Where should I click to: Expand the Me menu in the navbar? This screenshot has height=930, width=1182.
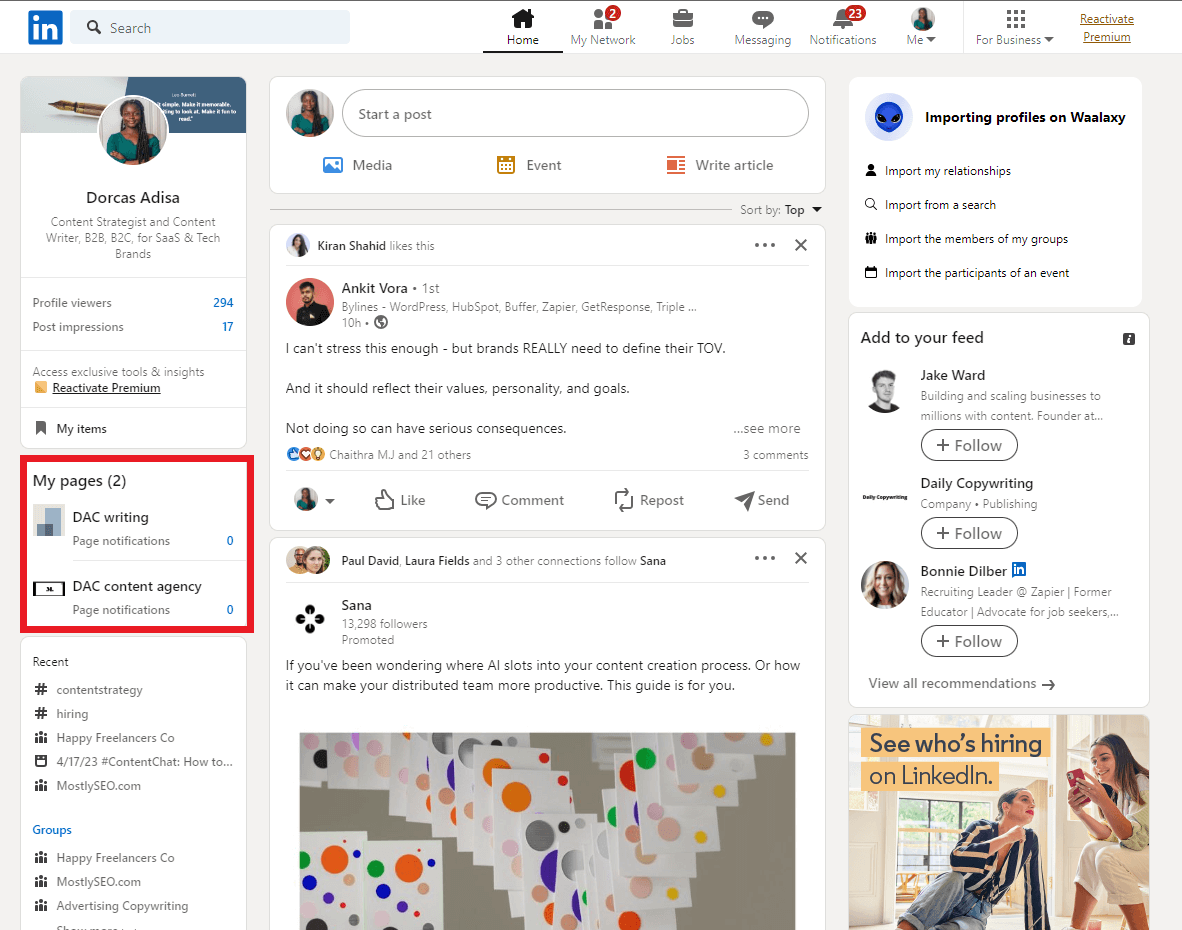pyautogui.click(x=921, y=27)
